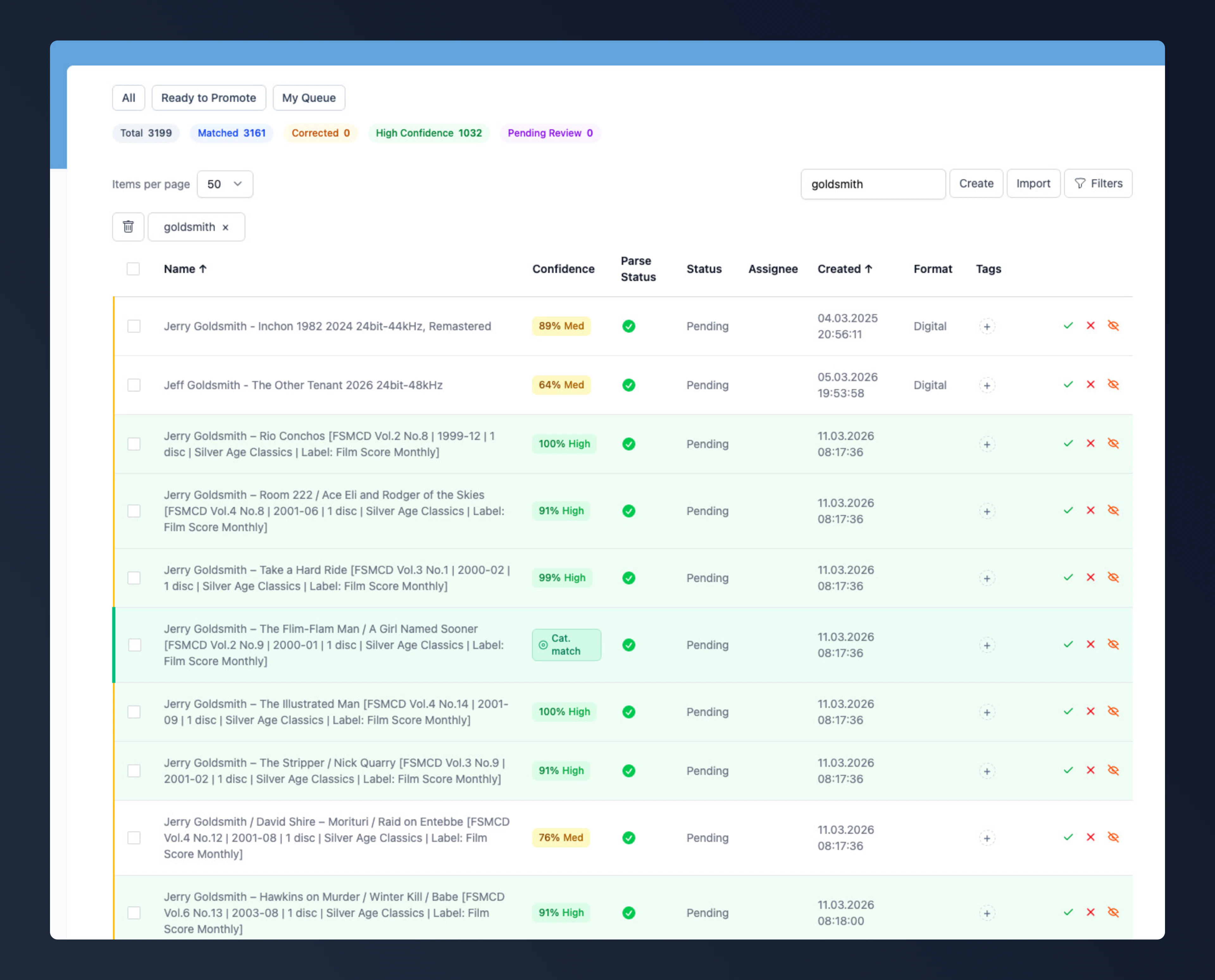The height and width of the screenshot is (980, 1215).
Task: Switch to the Ready to Promote tab
Action: [x=208, y=98]
